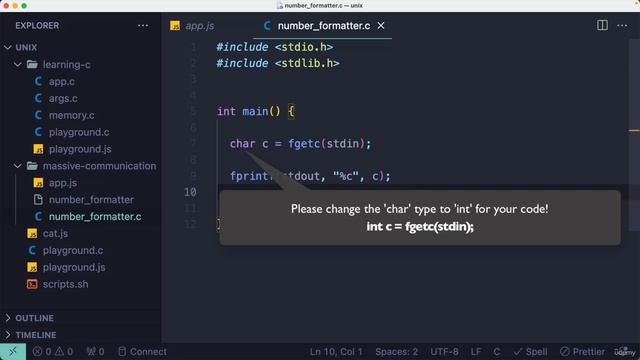The height and width of the screenshot is (360, 640).
Task: Click the split editor right icon
Action: (x=602, y=25)
